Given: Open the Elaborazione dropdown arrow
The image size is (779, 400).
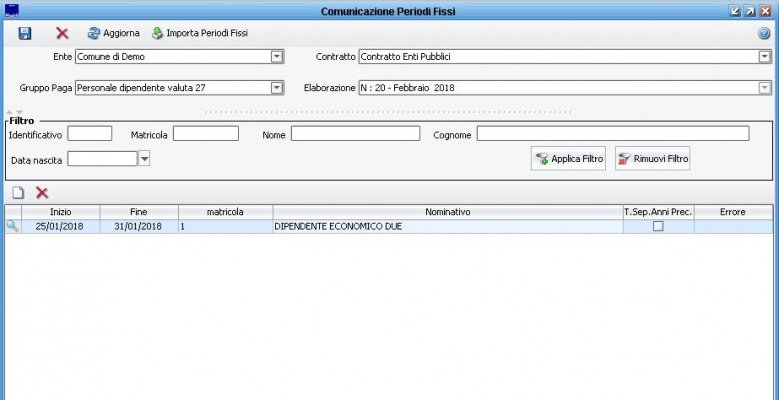Looking at the screenshot, I should [765, 88].
